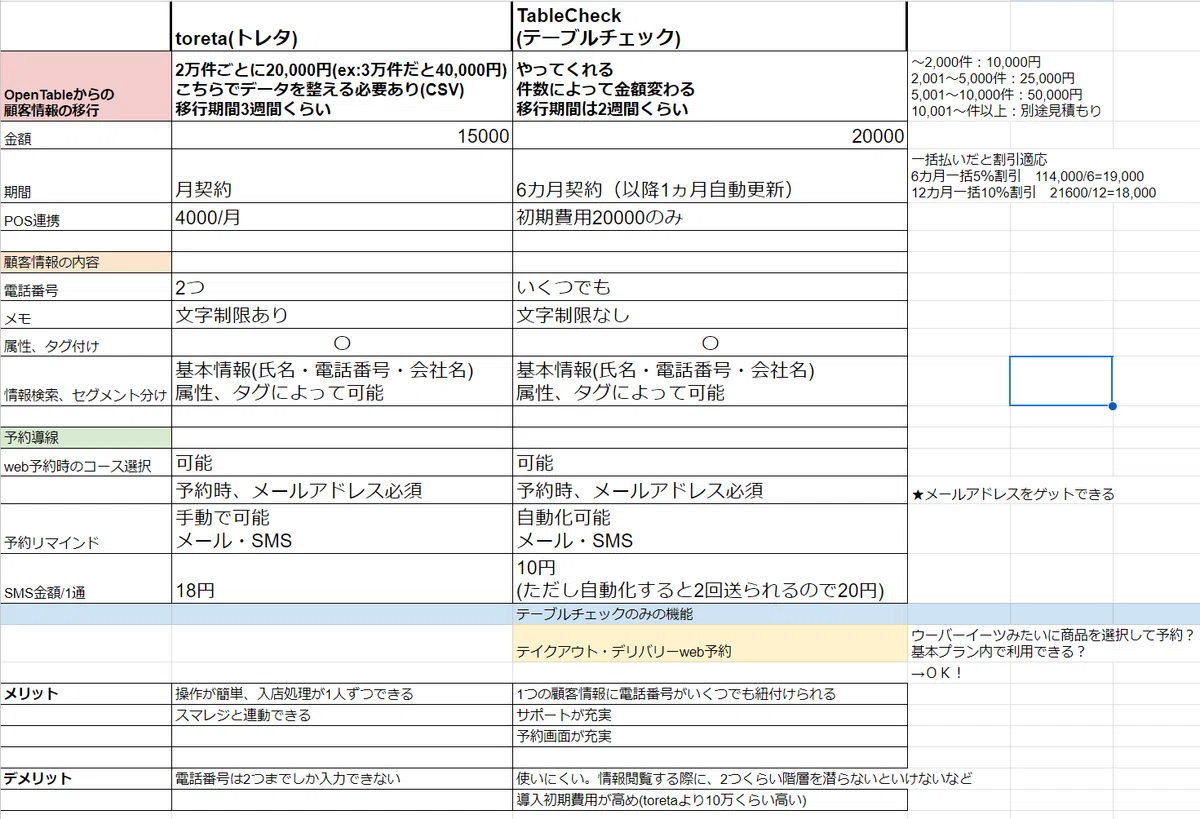Select the note '10,001〜件以上：別途見積もり'
Image resolution: width=1200 pixels, height=819 pixels.
pos(1004,110)
